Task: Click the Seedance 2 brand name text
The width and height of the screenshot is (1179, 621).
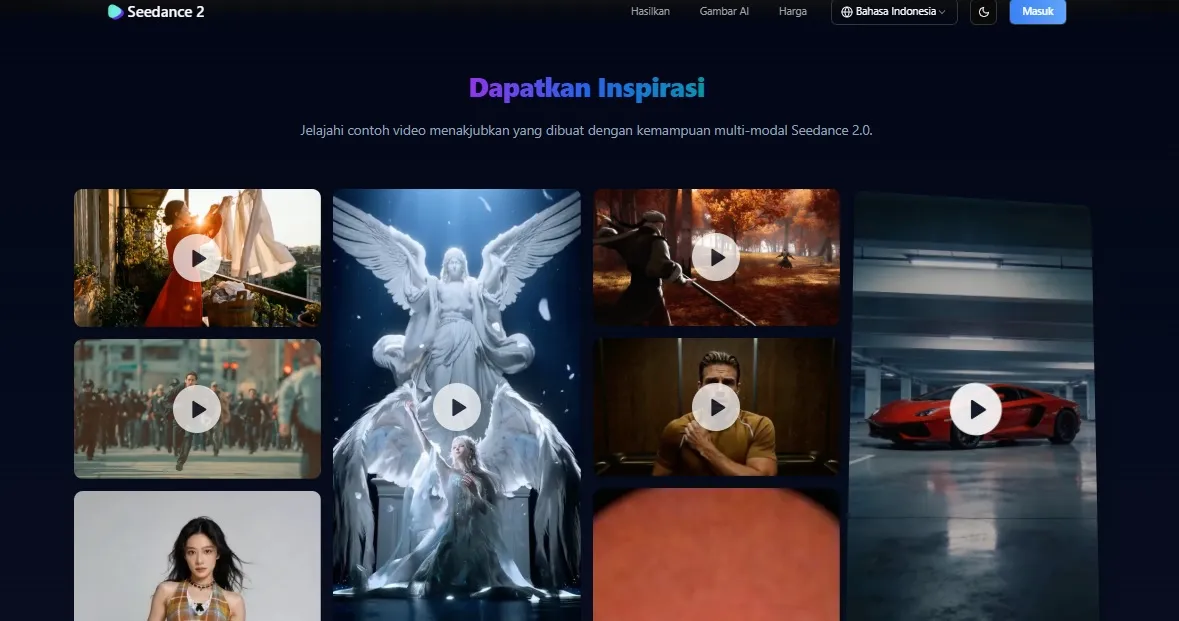Action: pyautogui.click(x=166, y=12)
